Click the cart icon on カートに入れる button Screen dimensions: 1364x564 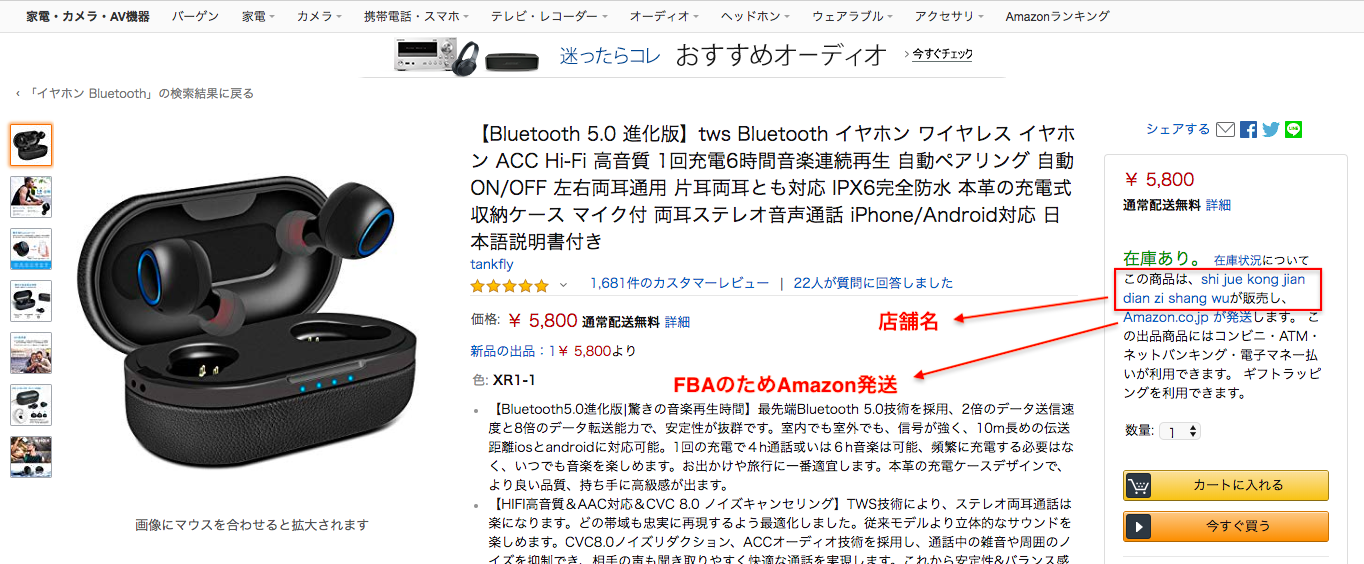pos(1139,485)
